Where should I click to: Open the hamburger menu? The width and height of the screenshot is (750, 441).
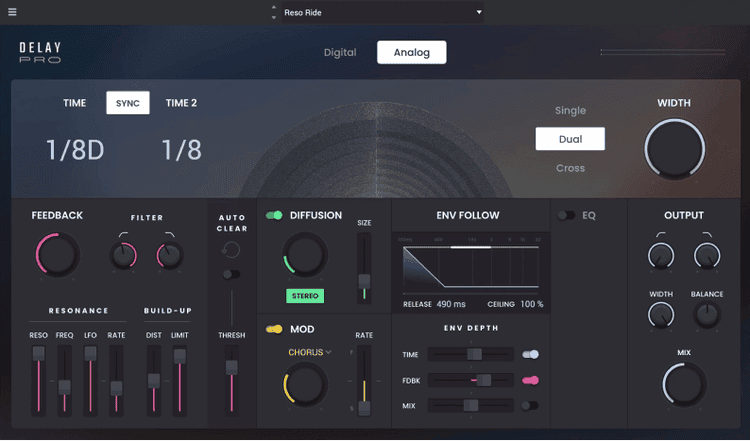coord(12,12)
